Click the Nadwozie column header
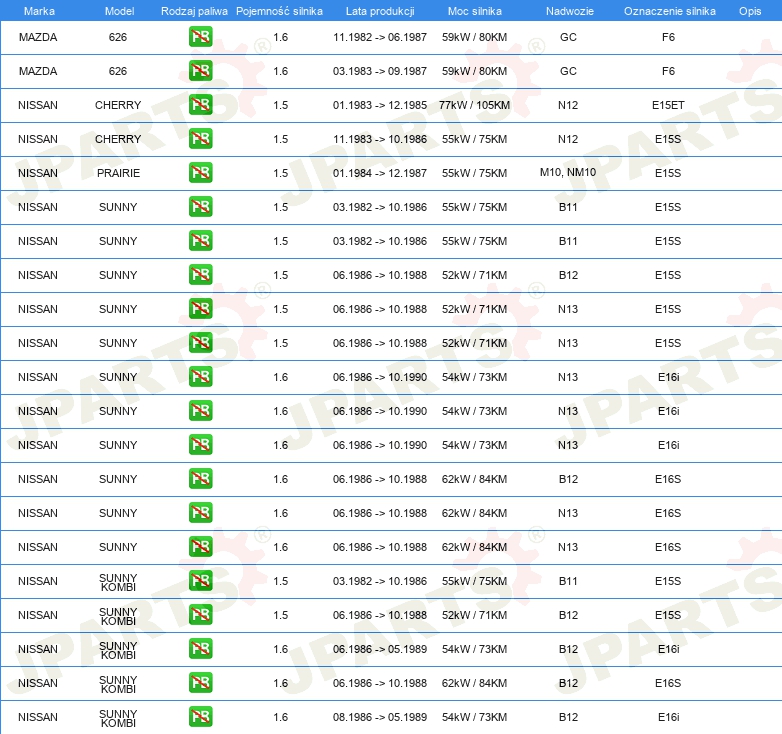The height and width of the screenshot is (734, 782). (570, 11)
